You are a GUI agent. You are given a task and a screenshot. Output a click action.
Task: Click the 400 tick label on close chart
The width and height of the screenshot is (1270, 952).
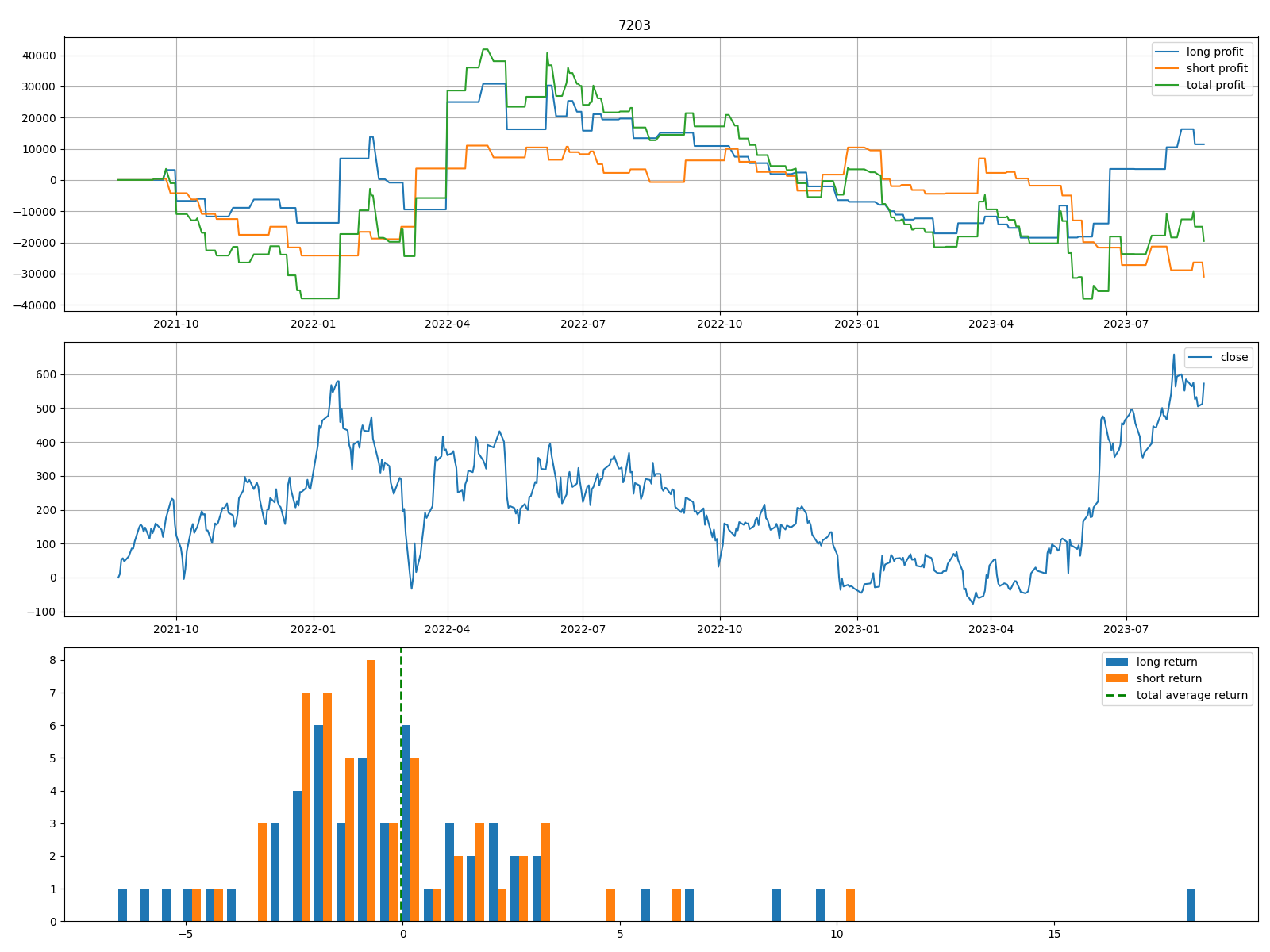pos(46,443)
